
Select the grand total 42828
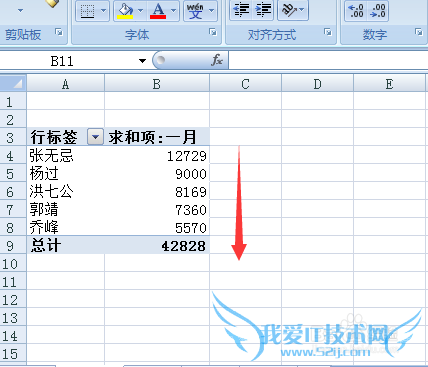(157, 245)
